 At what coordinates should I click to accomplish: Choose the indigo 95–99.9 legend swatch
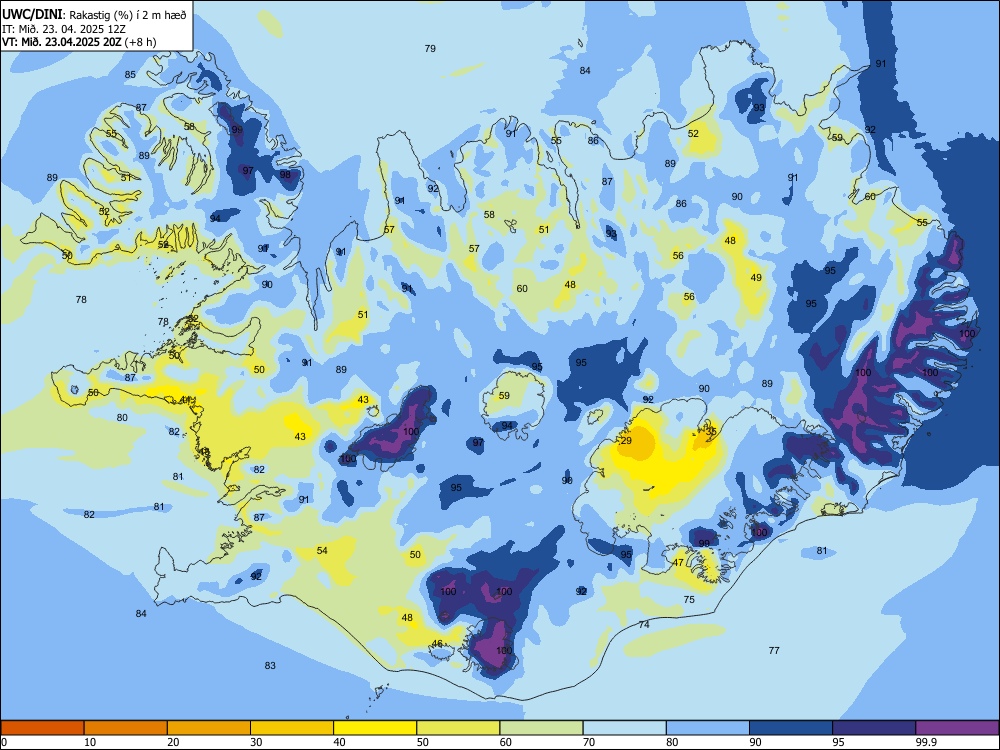click(874, 728)
